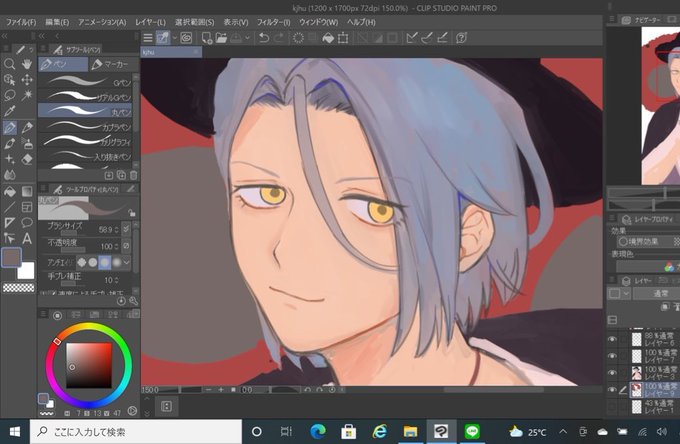
Task: Toggle visibility of selected layer レイヤー 9
Action: pyautogui.click(x=612, y=390)
